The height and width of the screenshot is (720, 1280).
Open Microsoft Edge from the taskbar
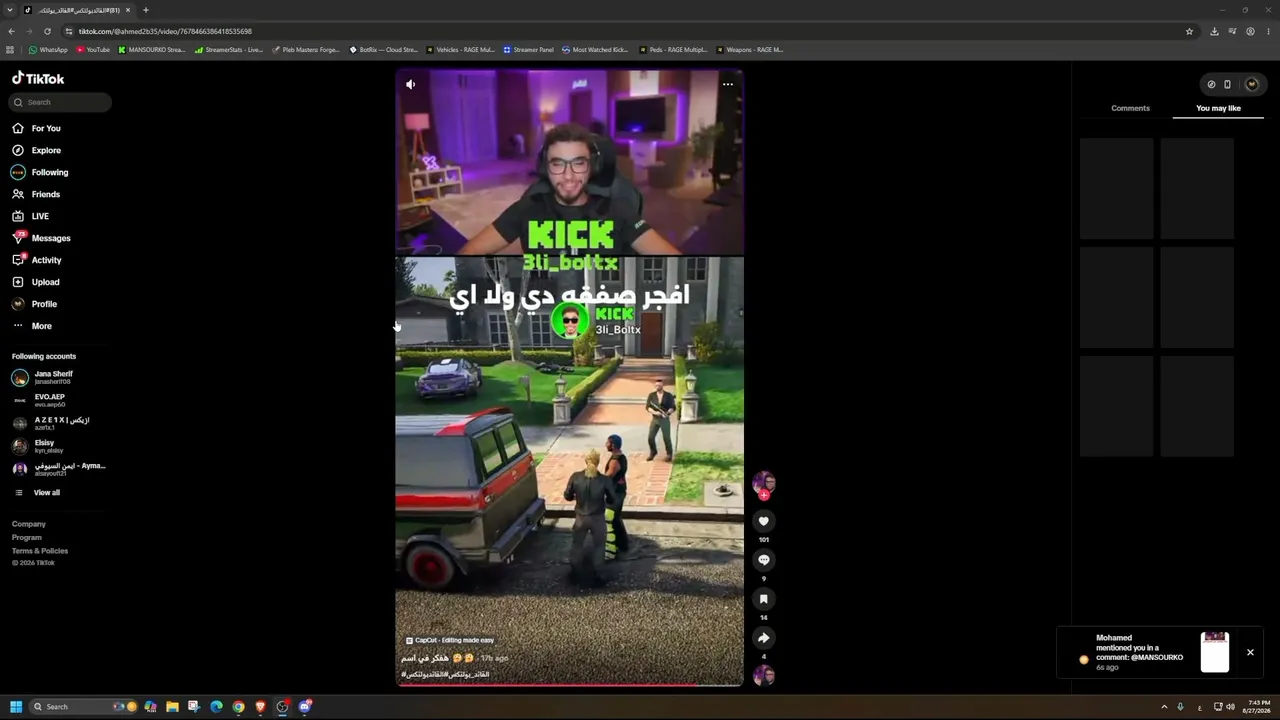216,707
